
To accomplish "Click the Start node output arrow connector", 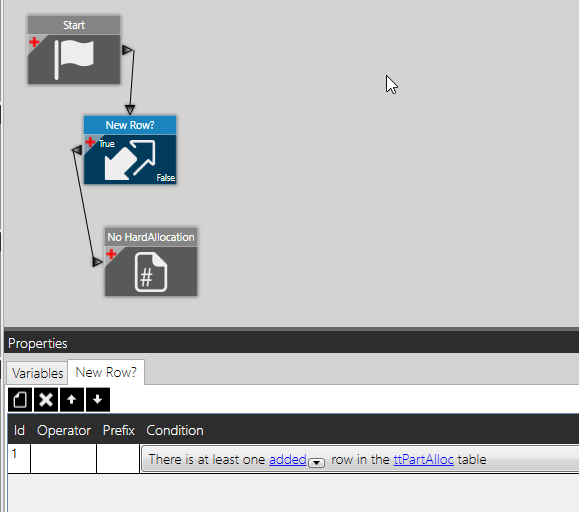I will (x=127, y=50).
